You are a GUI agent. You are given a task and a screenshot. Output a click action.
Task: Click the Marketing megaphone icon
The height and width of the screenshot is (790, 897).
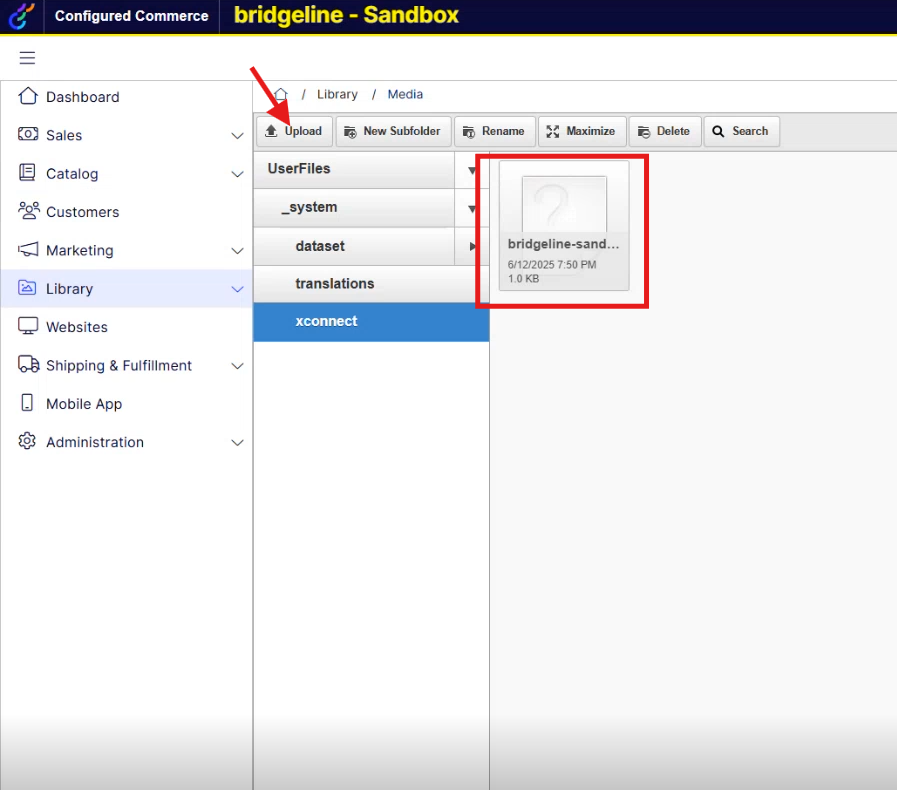28,249
